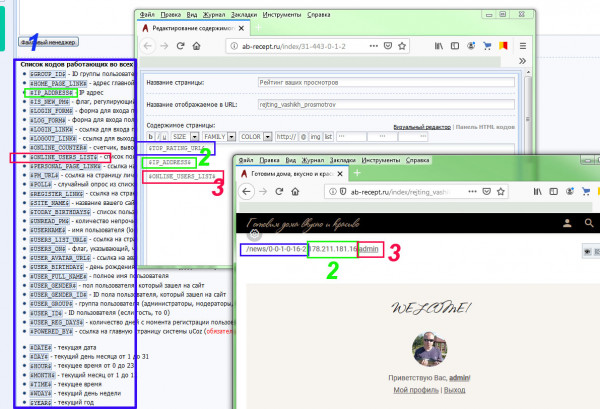The height and width of the screenshot is (409, 600).
Task: Toggle underline 'u' formatting button
Action: (x=165, y=137)
